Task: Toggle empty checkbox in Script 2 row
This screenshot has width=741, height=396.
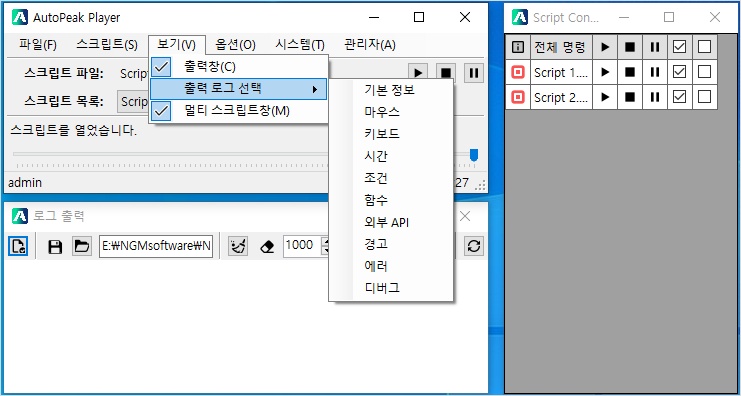Action: point(705,97)
